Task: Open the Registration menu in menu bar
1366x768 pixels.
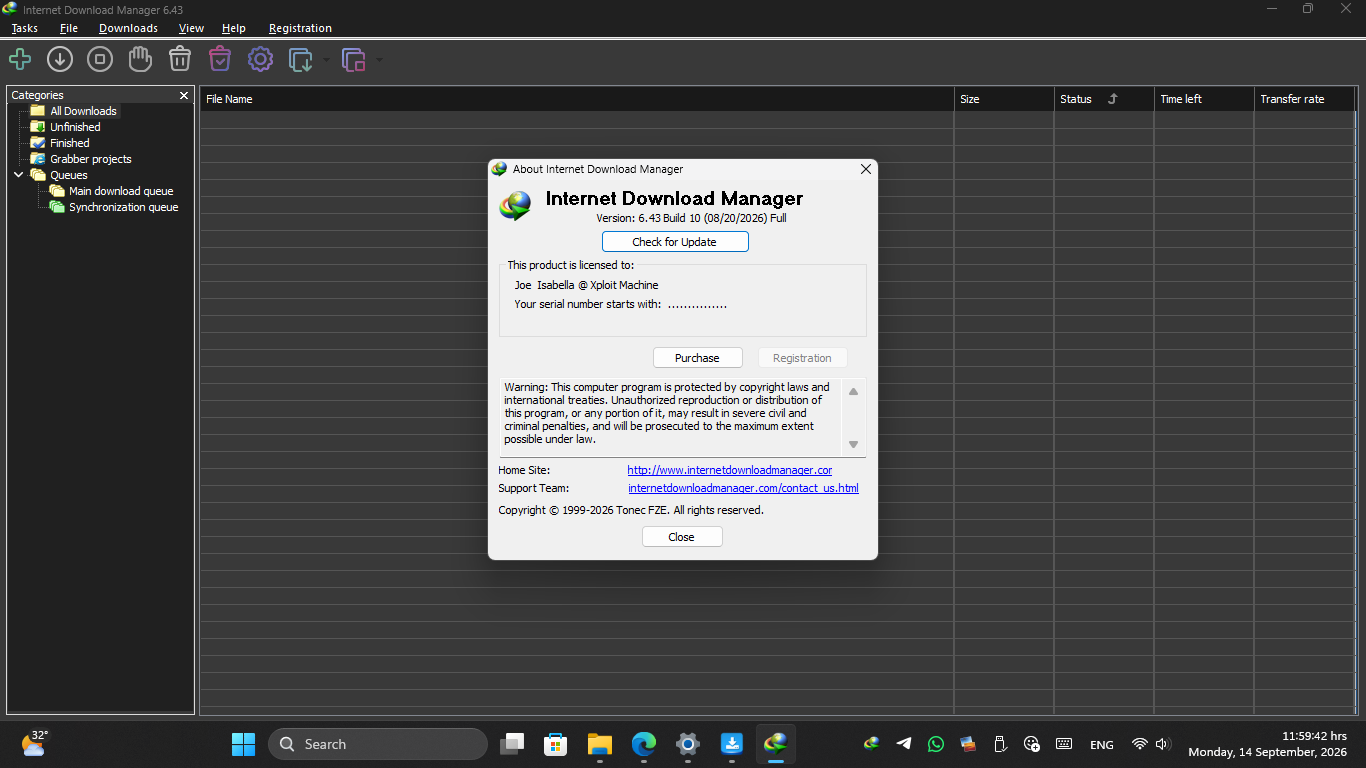Action: [301, 28]
